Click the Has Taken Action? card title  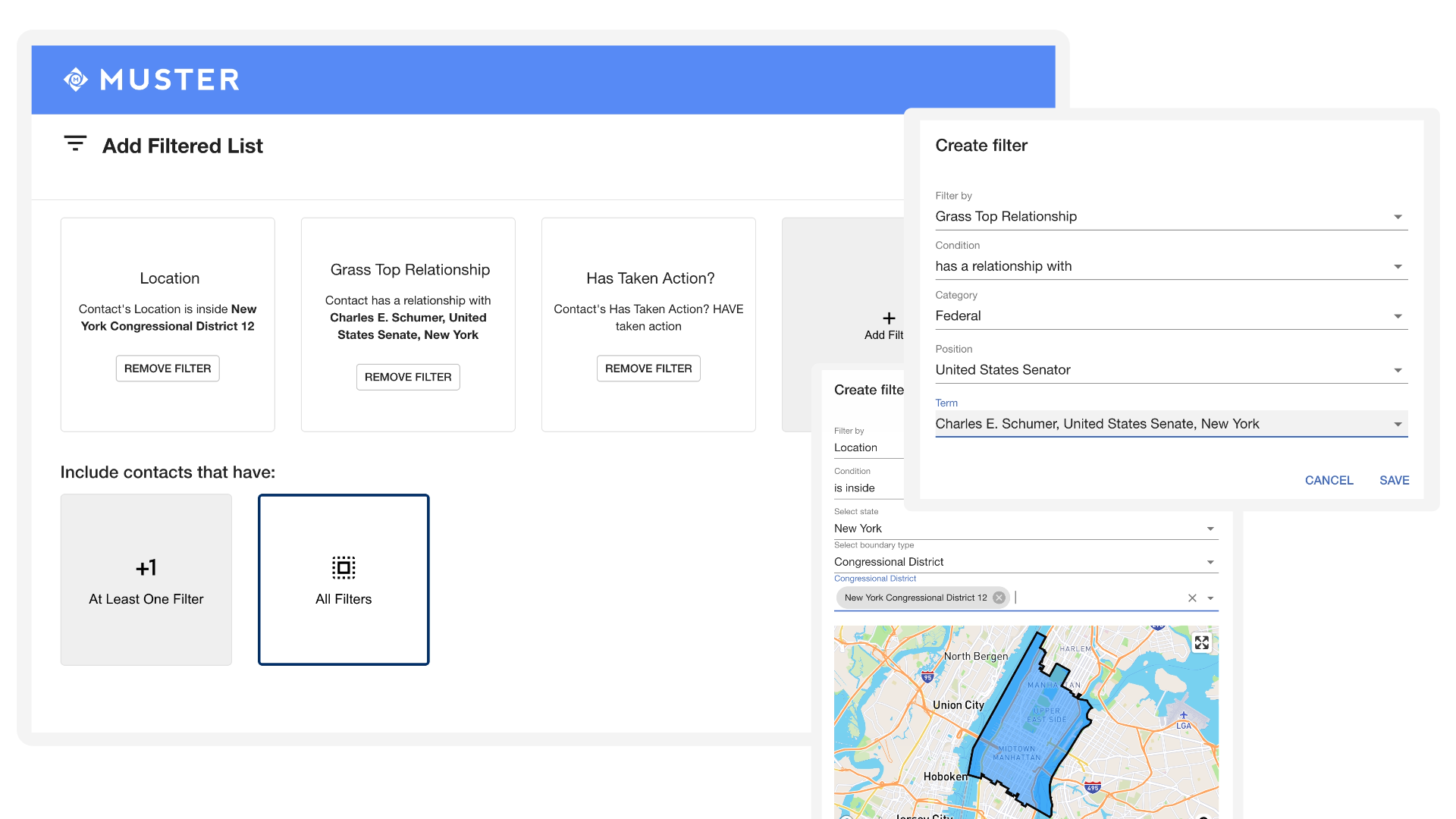pyautogui.click(x=650, y=278)
